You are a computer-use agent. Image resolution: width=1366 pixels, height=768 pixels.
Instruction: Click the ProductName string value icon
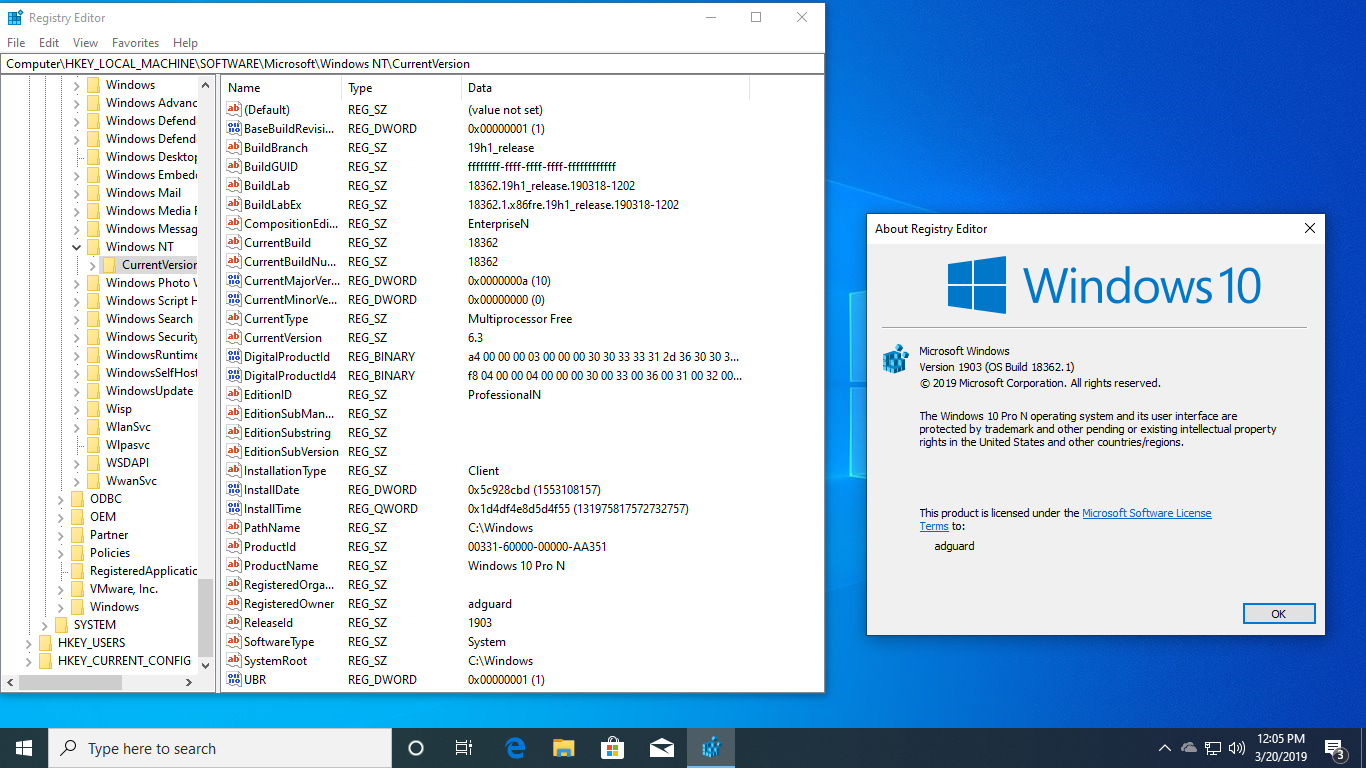(x=234, y=566)
